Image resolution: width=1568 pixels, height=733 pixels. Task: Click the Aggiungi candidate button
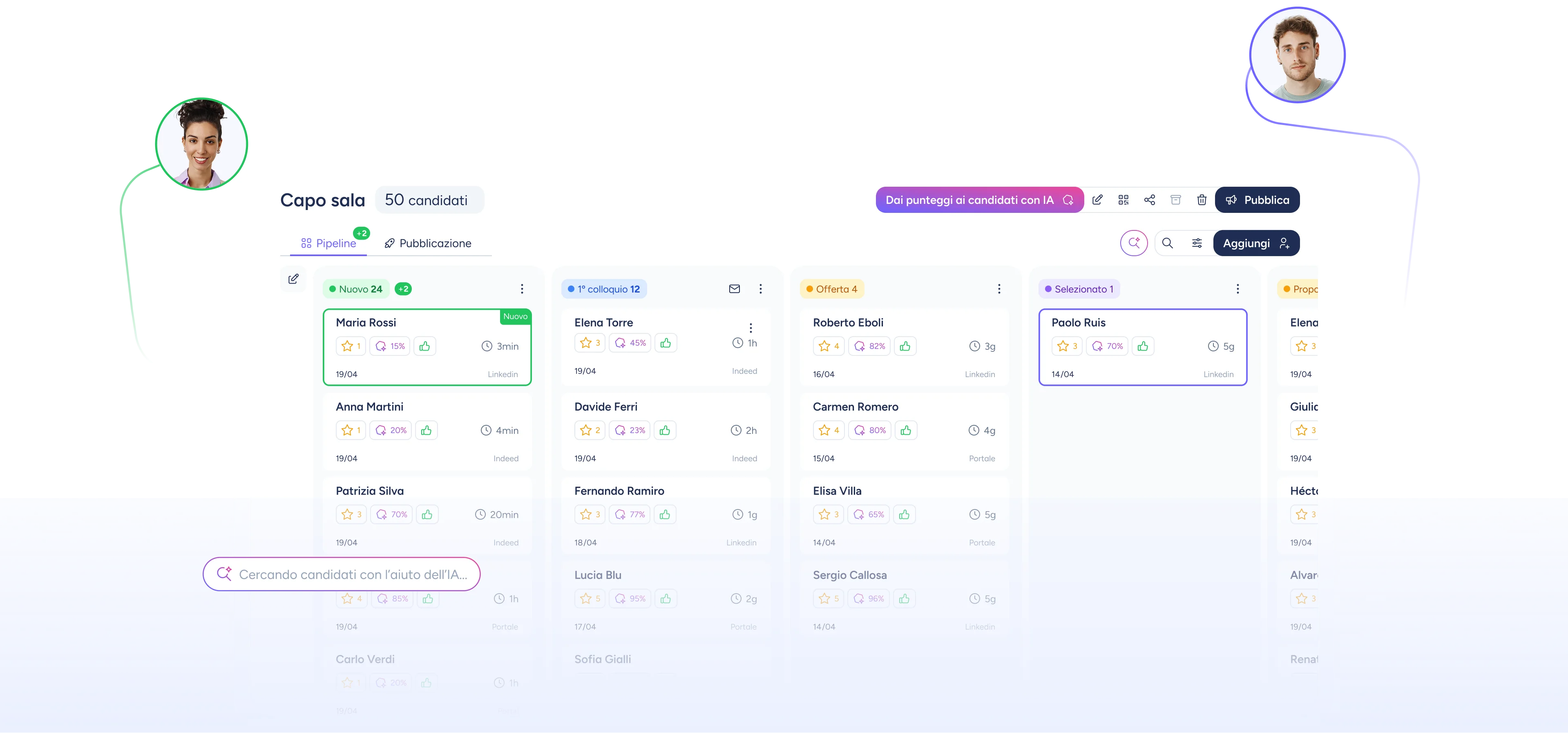tap(1256, 243)
